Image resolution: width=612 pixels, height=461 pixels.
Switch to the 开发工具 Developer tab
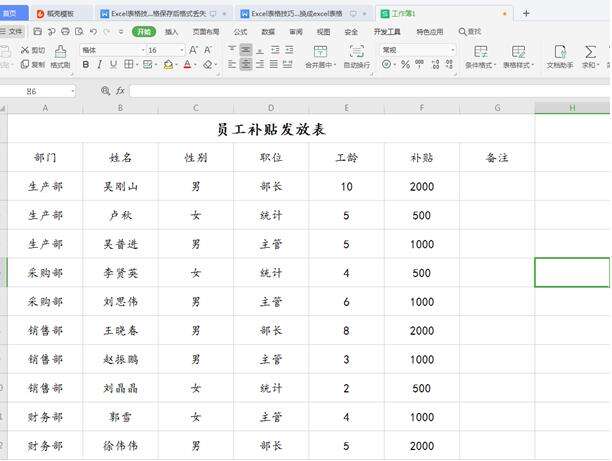point(387,32)
